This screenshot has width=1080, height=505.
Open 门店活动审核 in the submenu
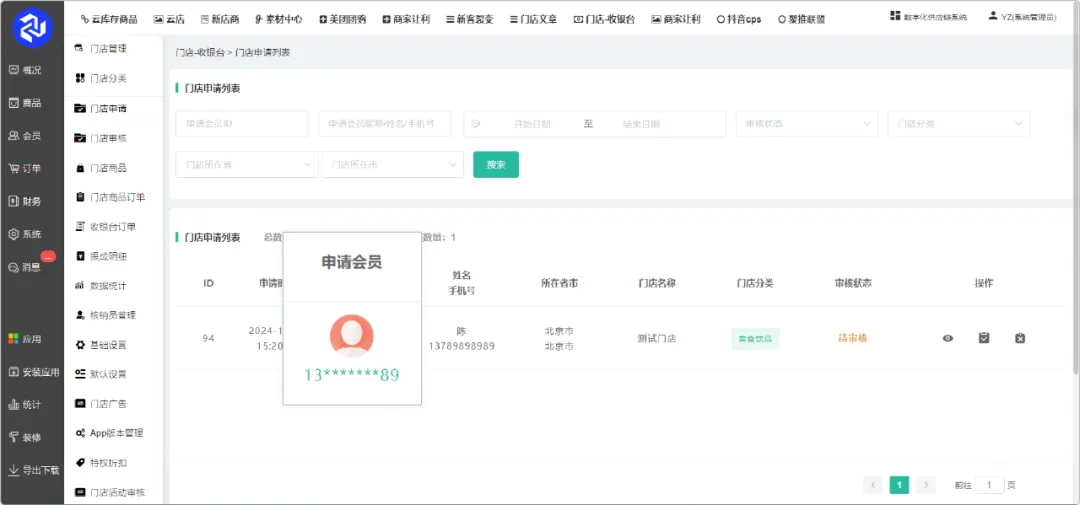[110, 493]
